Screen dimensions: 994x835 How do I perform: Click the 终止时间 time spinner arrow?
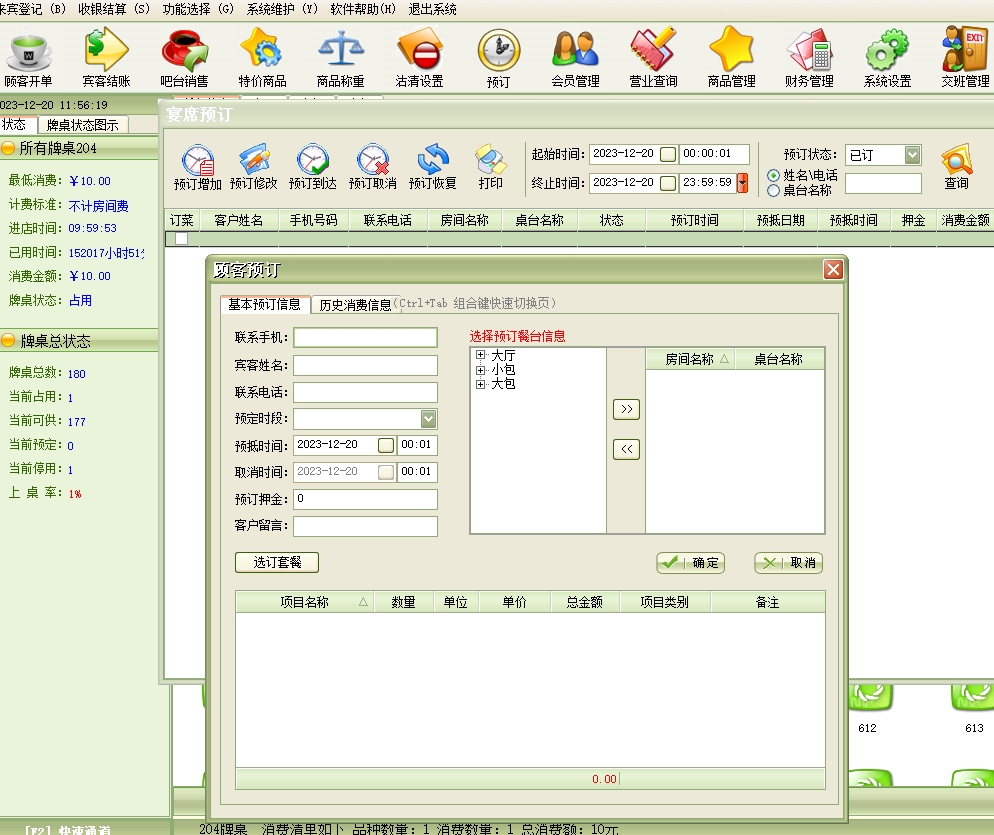tap(742, 182)
